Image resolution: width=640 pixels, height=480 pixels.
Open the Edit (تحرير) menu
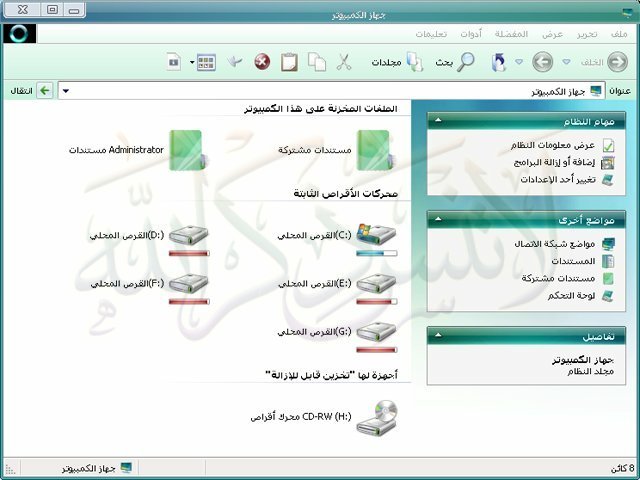tap(587, 34)
